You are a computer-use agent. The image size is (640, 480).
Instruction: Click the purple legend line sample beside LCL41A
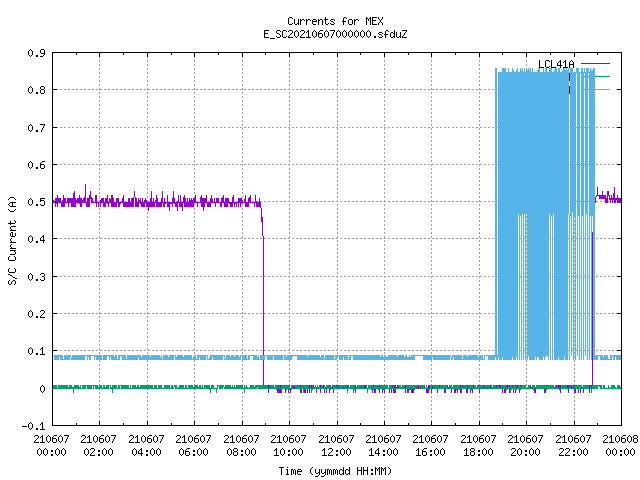coord(595,64)
